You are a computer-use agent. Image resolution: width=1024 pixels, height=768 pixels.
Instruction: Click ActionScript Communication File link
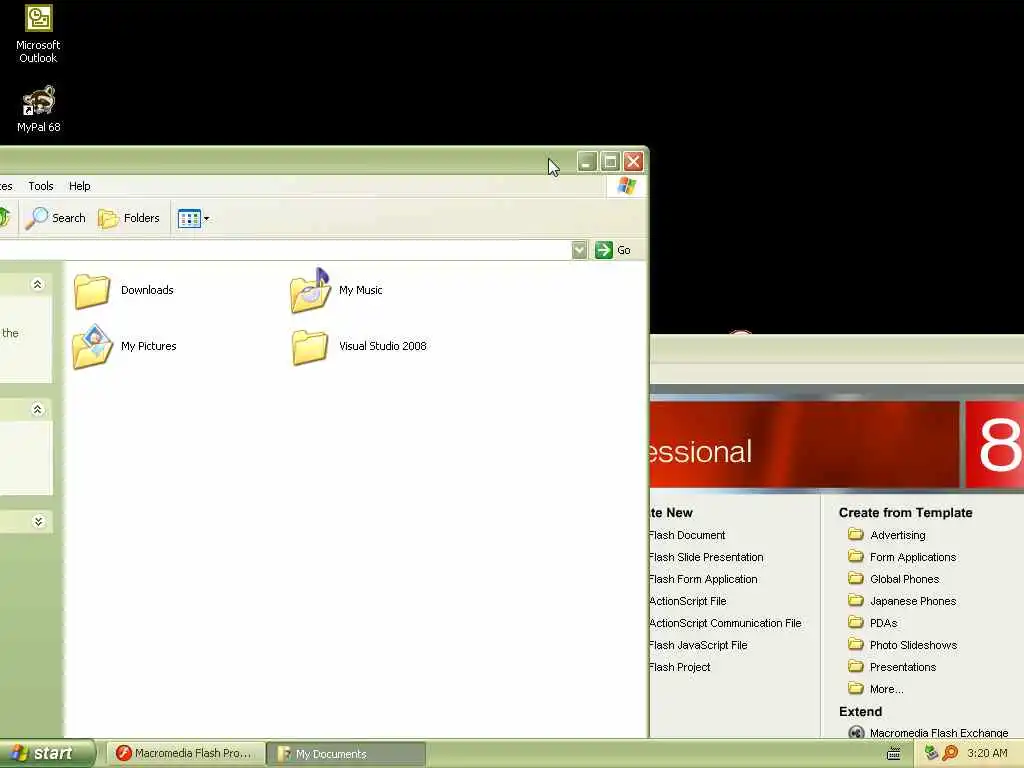[725, 624]
